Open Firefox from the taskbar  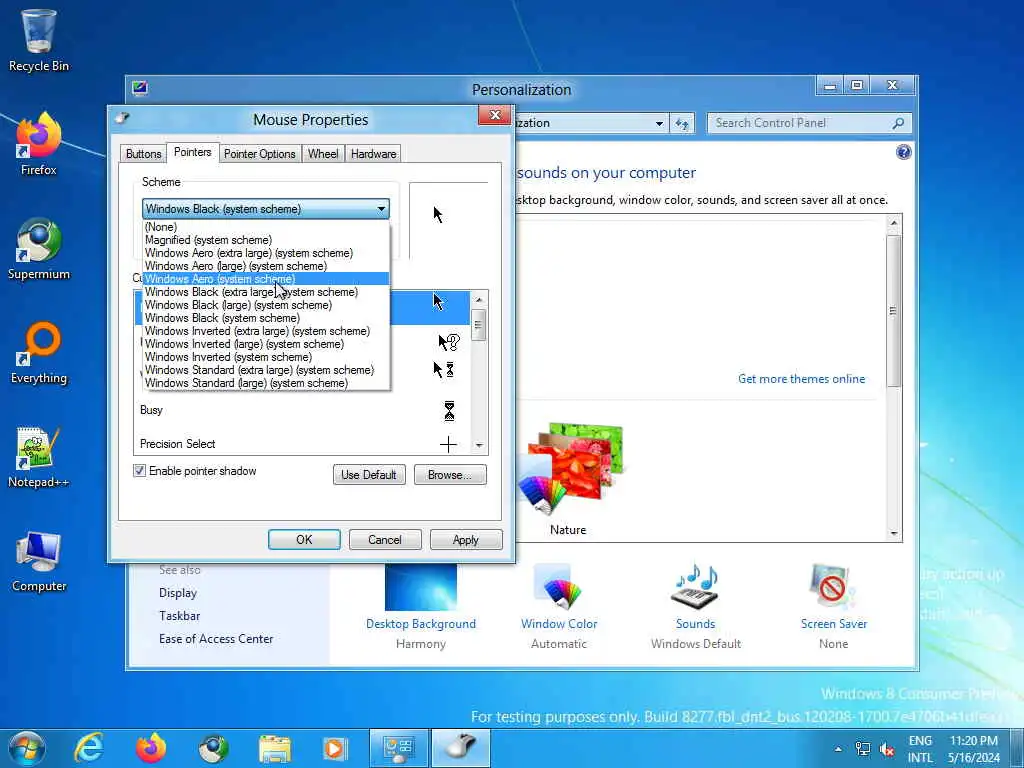151,748
